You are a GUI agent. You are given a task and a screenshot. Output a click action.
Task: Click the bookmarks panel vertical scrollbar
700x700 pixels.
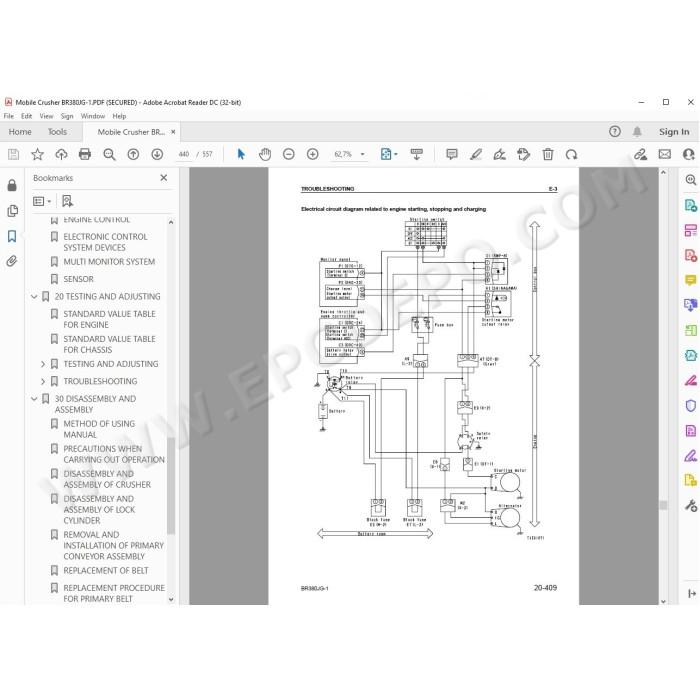tap(171, 486)
